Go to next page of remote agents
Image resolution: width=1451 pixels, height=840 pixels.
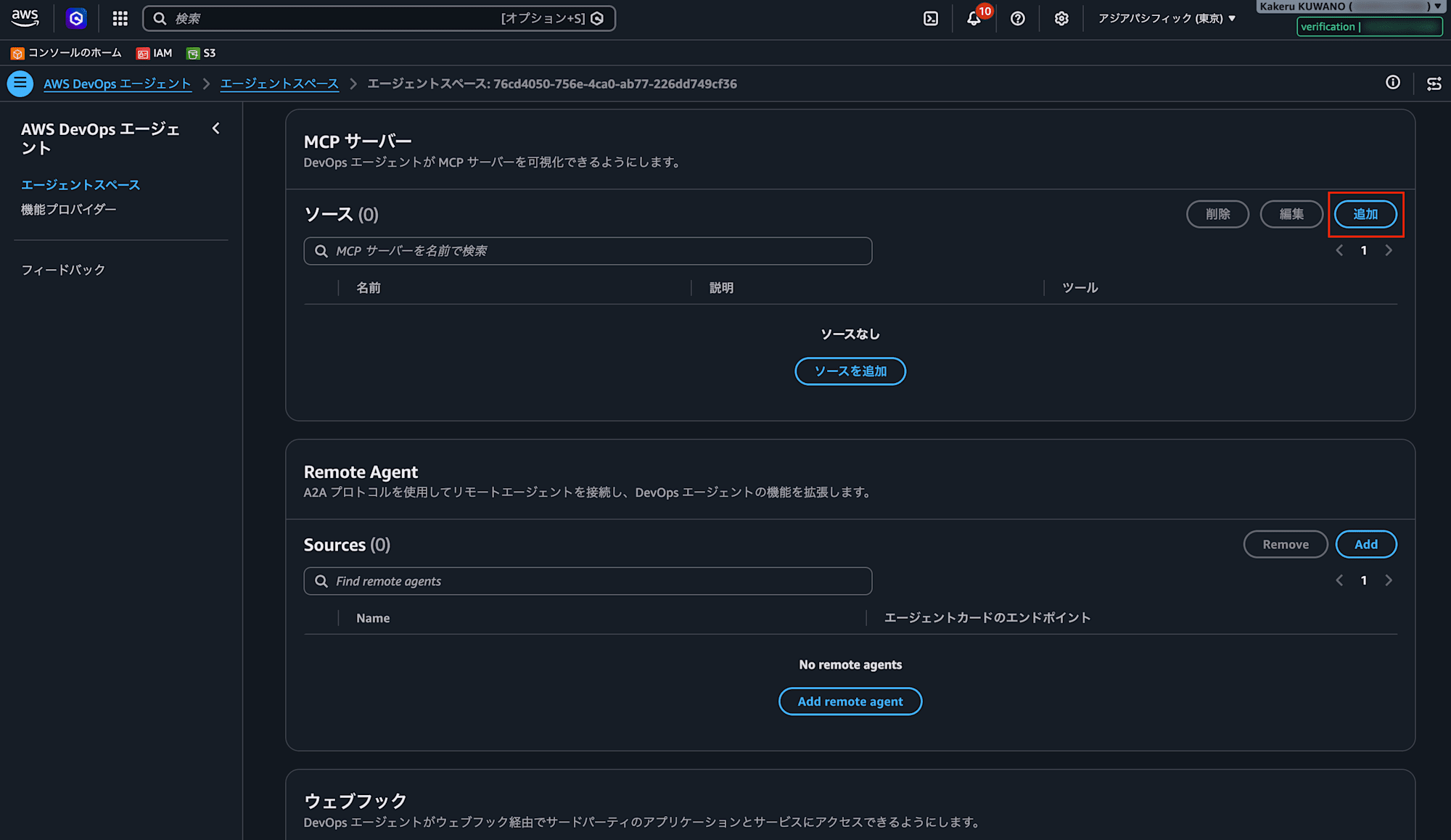coord(1389,580)
